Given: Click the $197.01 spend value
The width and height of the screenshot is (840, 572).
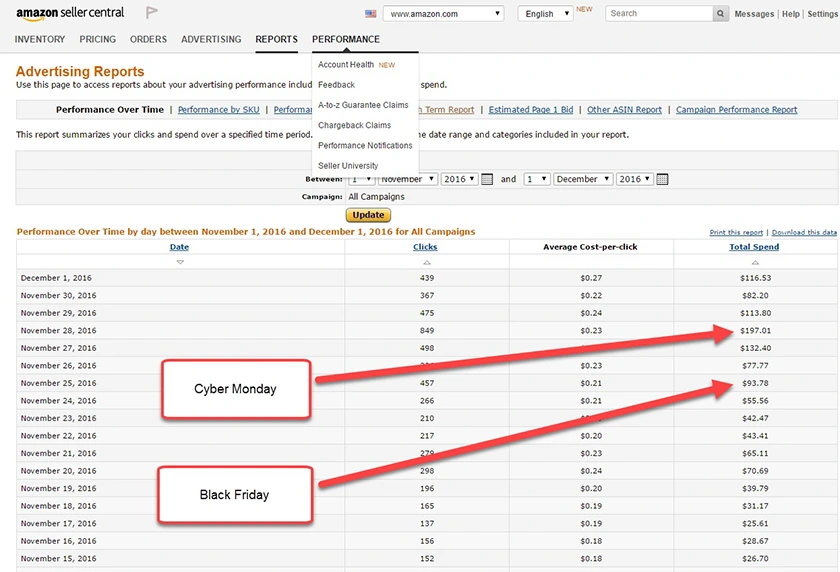Looking at the screenshot, I should coord(756,331).
